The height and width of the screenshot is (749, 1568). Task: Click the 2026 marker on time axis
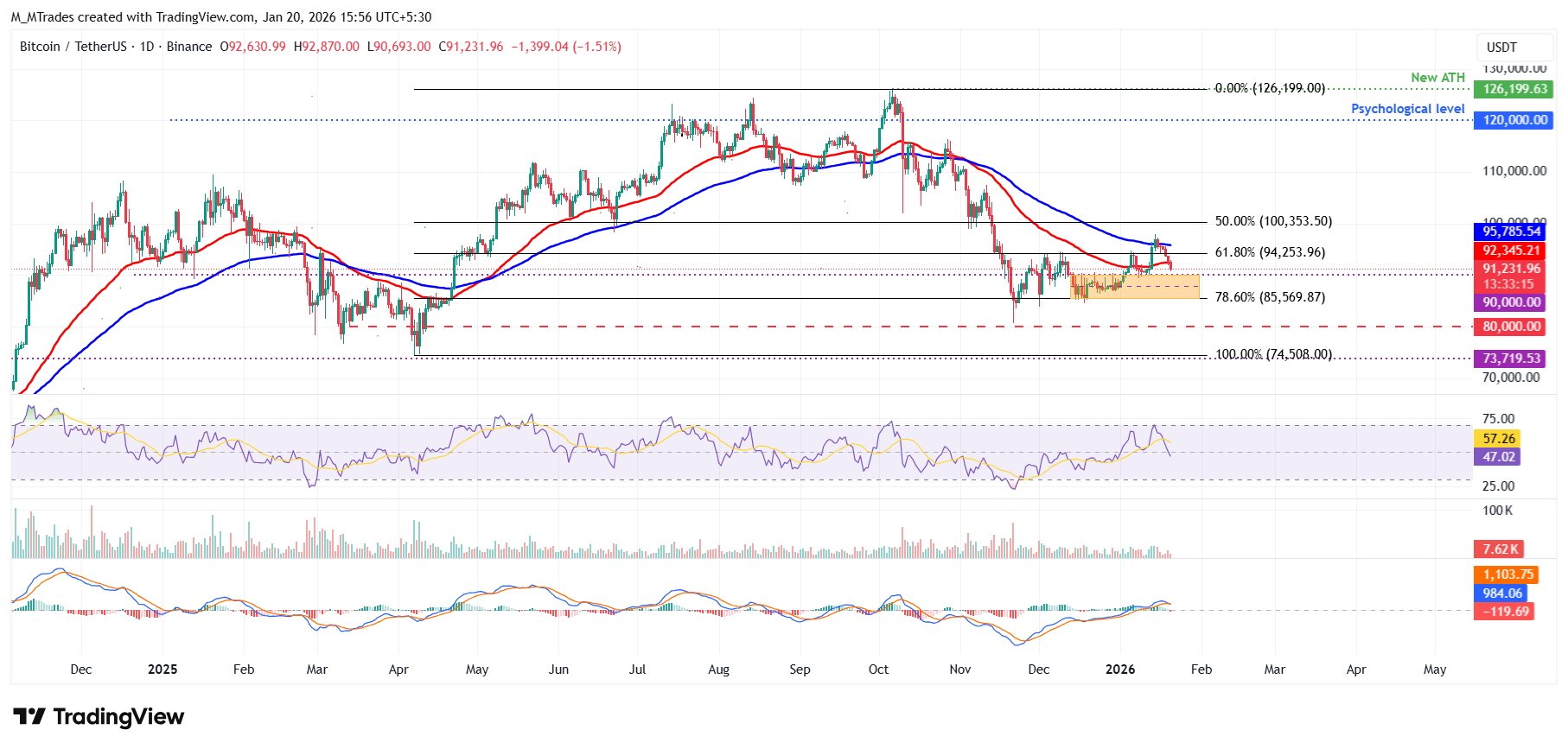click(x=1120, y=670)
